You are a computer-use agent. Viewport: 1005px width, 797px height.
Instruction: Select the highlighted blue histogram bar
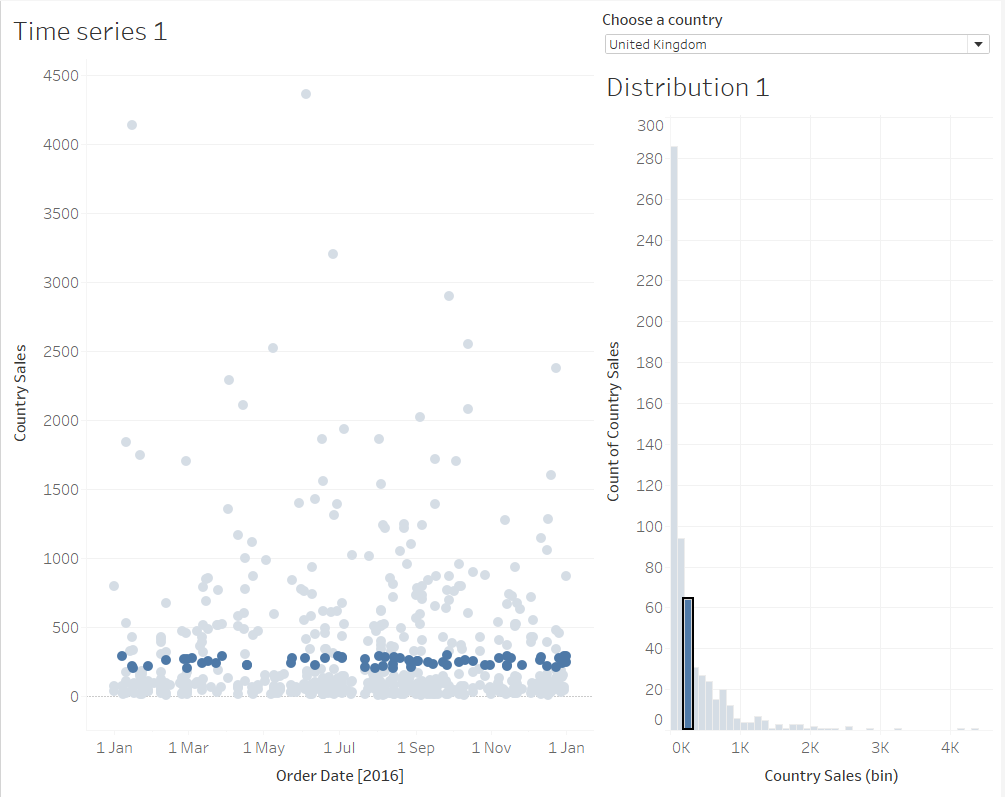coord(688,663)
